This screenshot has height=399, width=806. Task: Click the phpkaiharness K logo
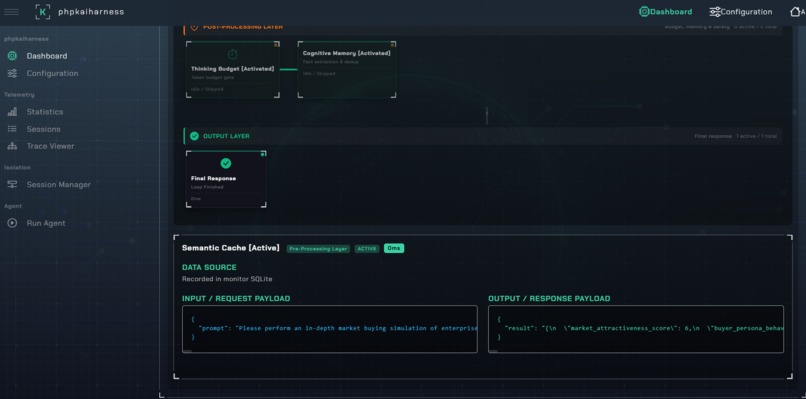coord(43,11)
